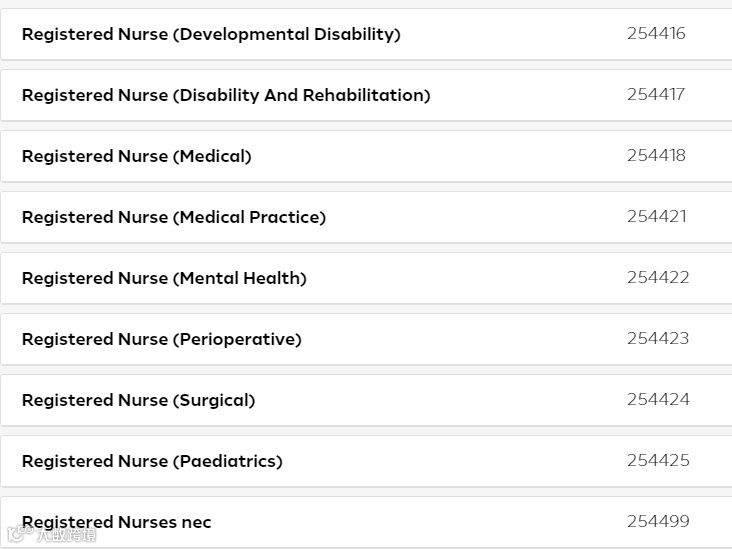The width and height of the screenshot is (732, 549).
Task: Select Registered Nurse (Disability And Rehabilitation) row
Action: coord(226,96)
